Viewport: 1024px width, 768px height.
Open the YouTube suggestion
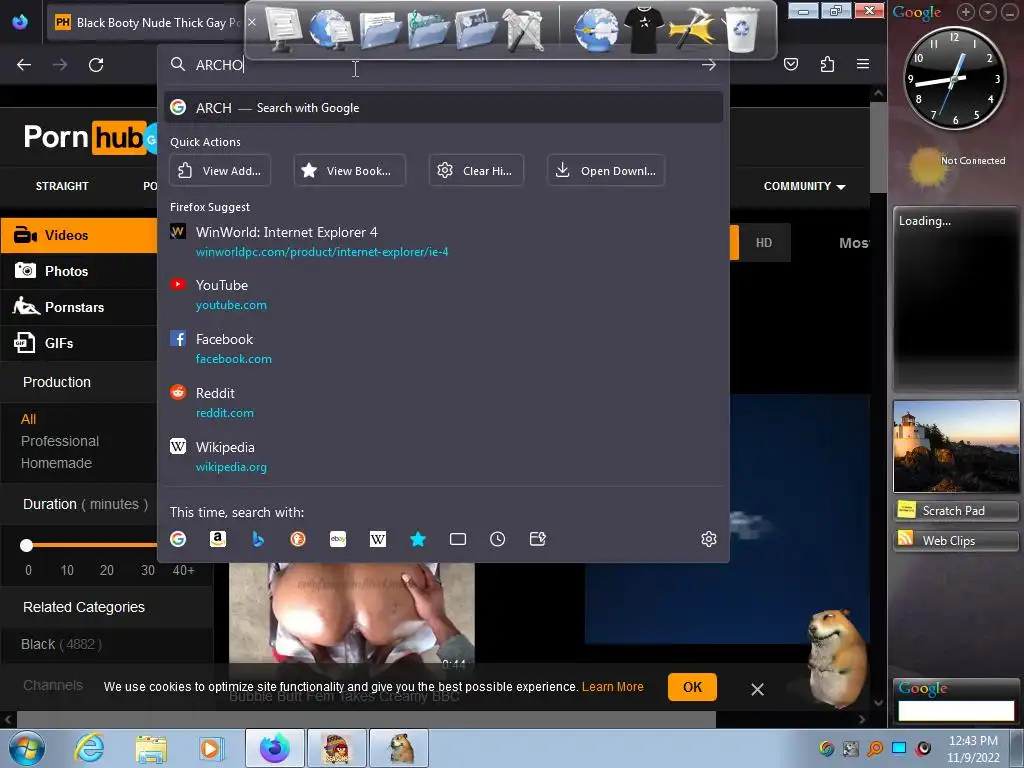tap(443, 295)
